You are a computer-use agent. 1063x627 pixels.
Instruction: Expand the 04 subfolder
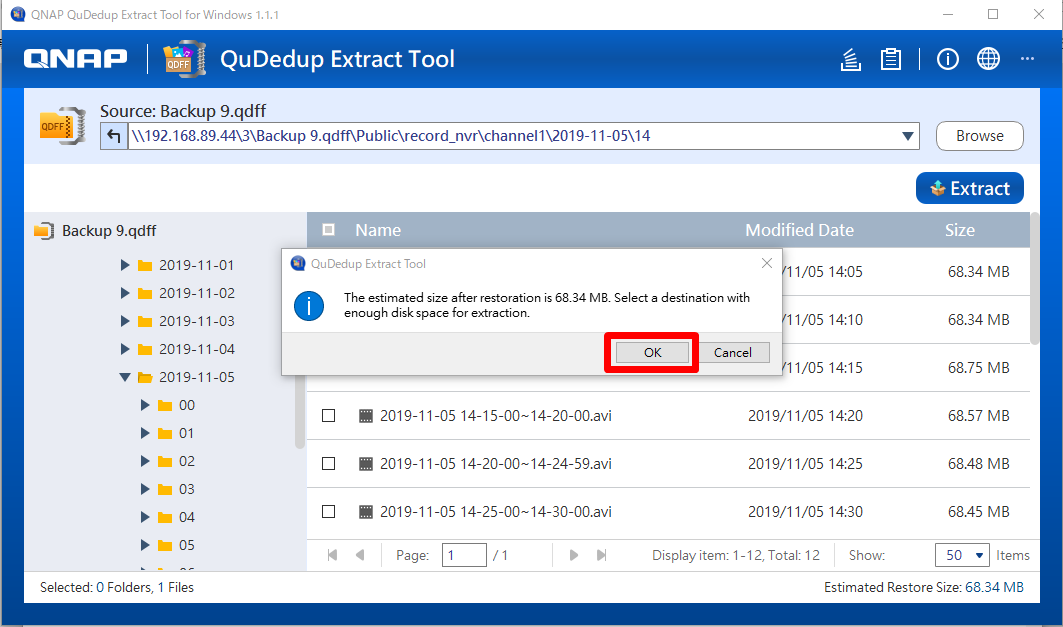point(144,517)
